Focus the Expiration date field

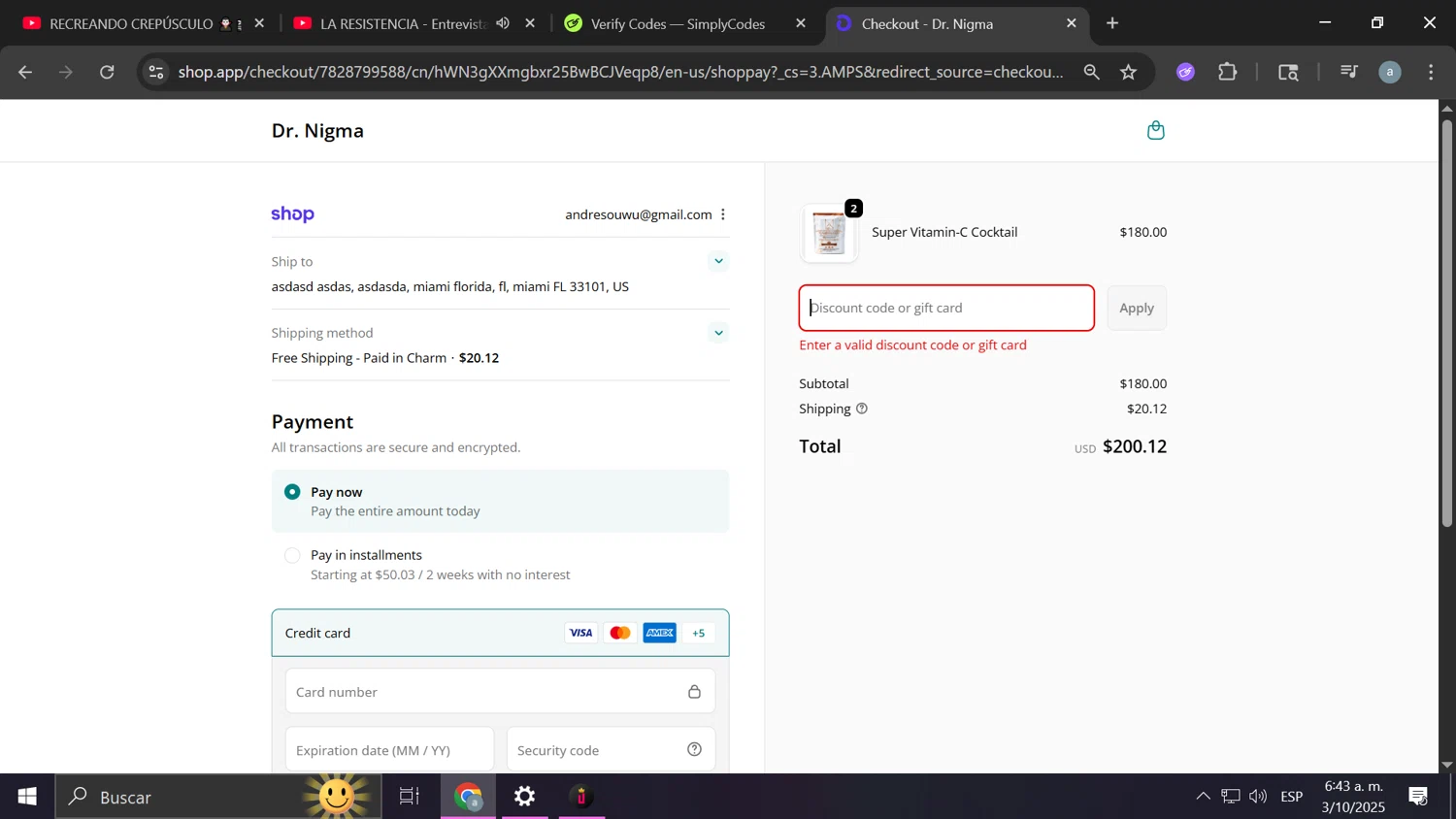click(389, 750)
